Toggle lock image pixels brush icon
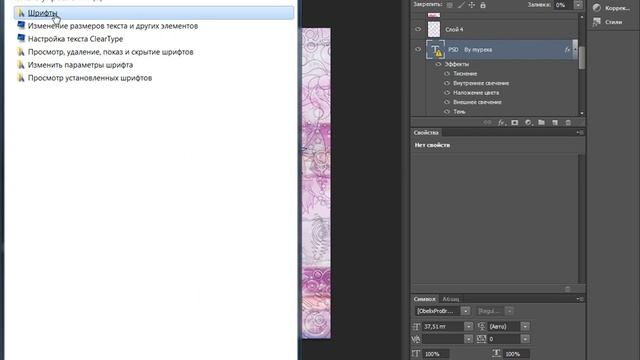The image size is (640, 360). click(461, 5)
